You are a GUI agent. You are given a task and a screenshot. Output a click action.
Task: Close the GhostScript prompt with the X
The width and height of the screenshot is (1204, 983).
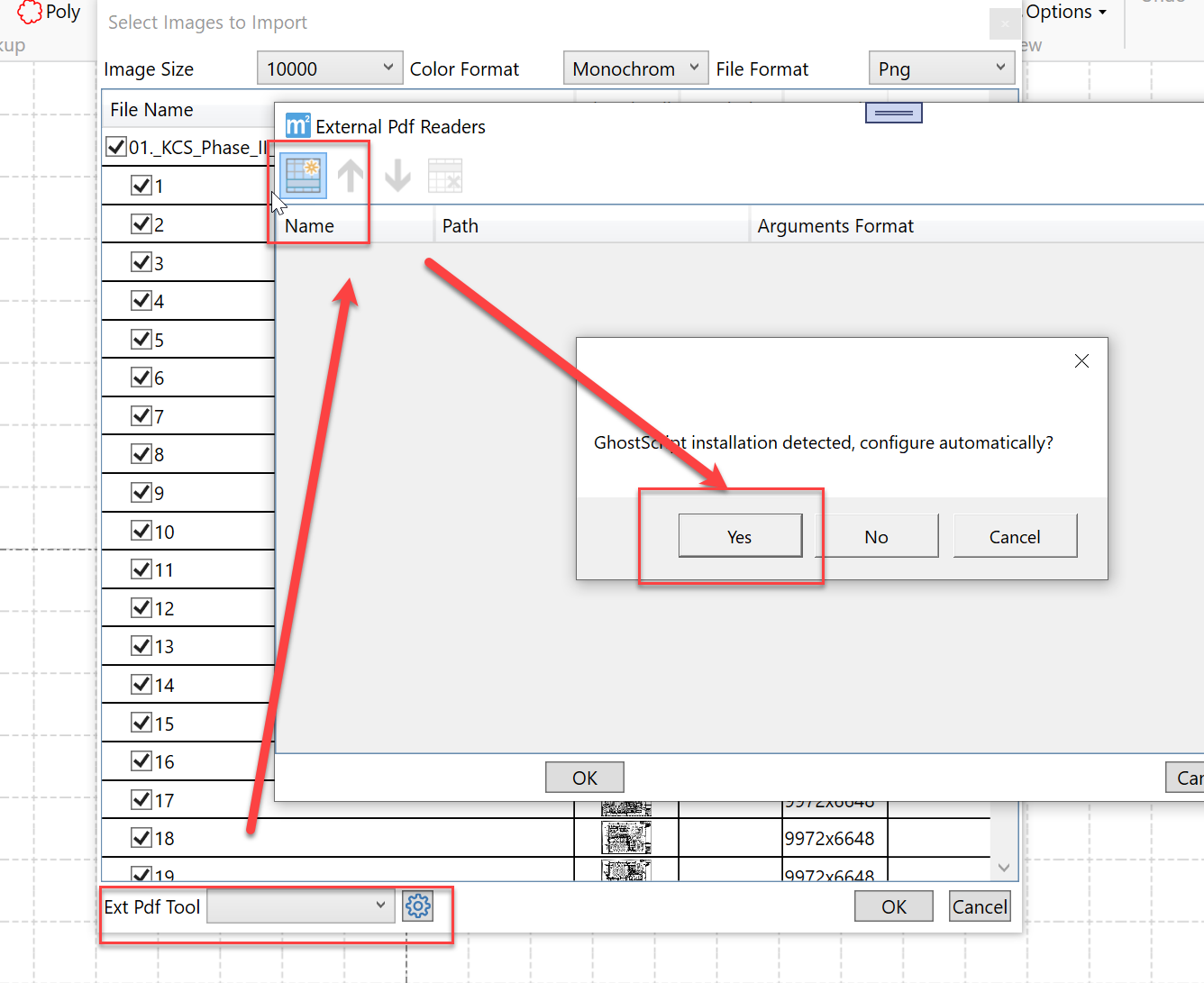pyautogui.click(x=1081, y=361)
